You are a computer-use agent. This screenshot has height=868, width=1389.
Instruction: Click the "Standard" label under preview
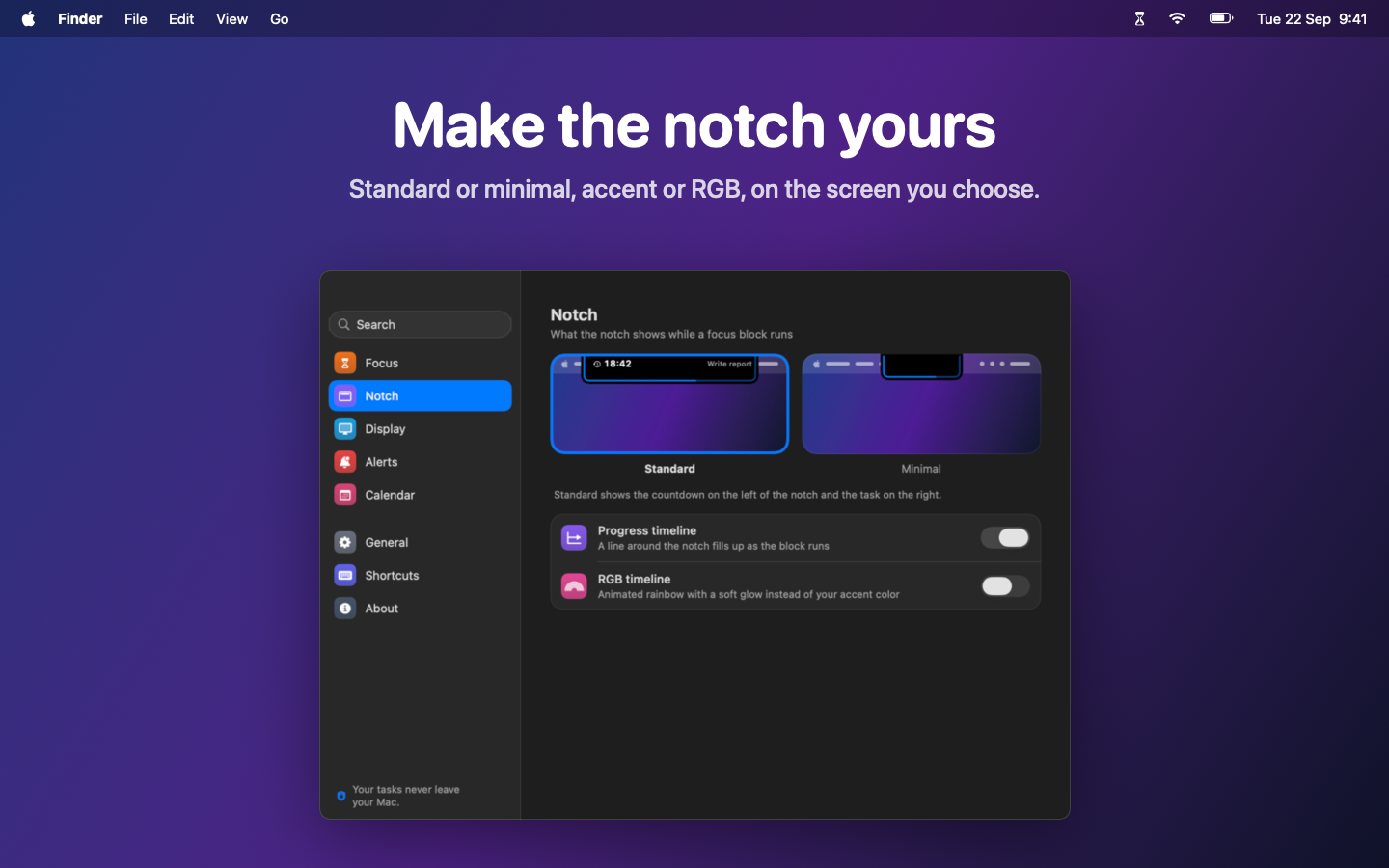click(669, 469)
